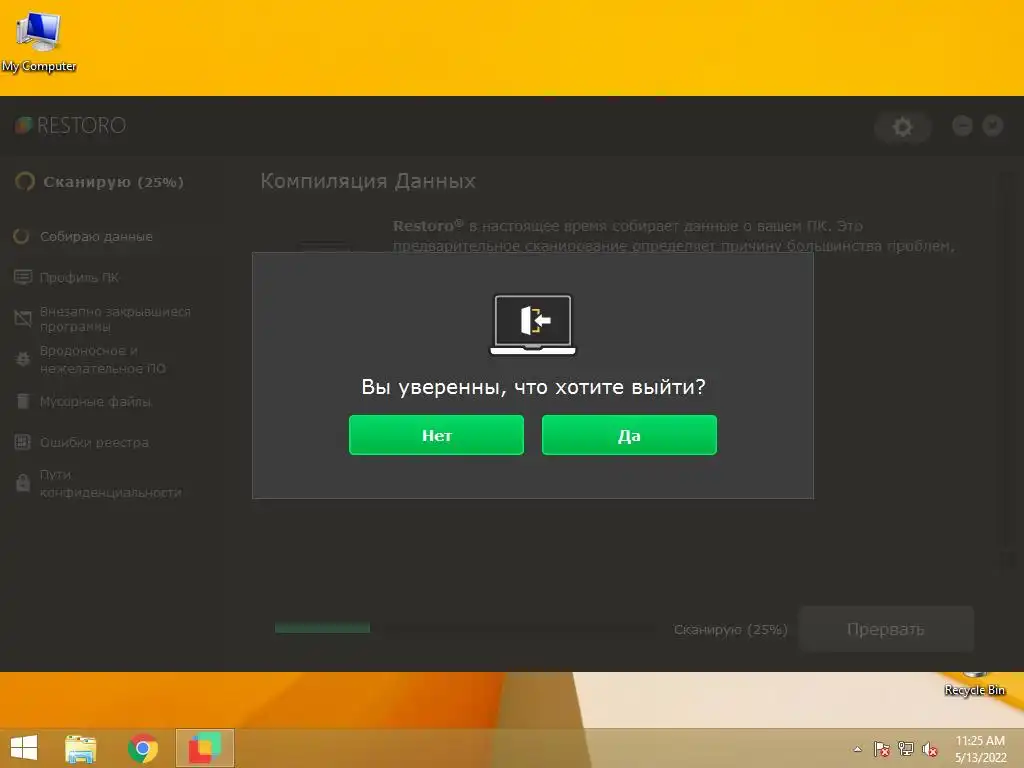Select Профиль ПК sidebar item
The image size is (1024, 768).
tap(67, 278)
